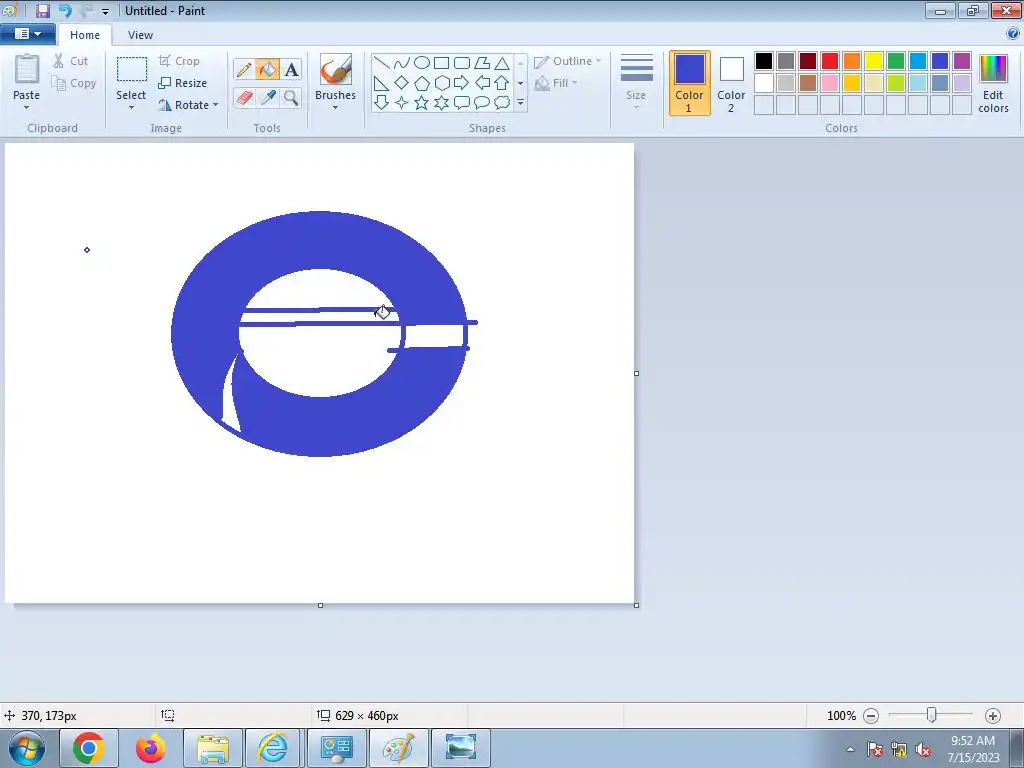This screenshot has height=768, width=1024.
Task: Choose the Polygon shape
Action: click(482, 63)
